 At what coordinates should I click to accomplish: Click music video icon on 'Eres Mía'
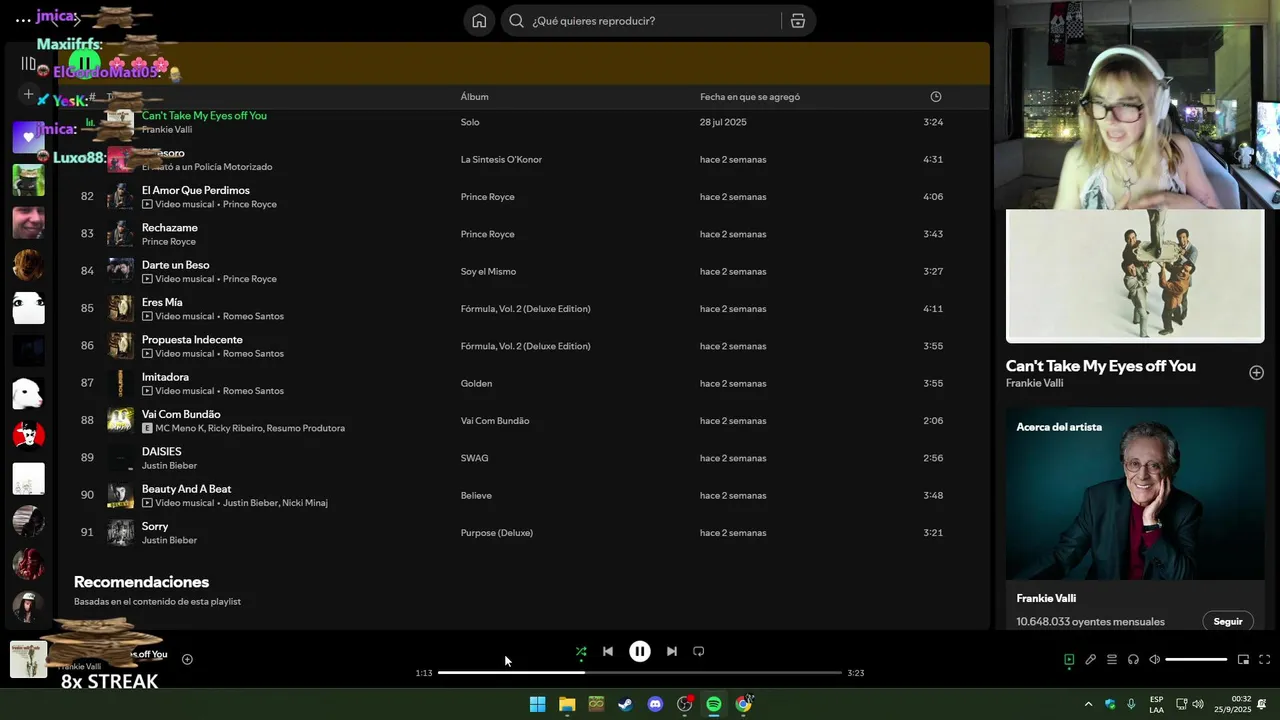pyautogui.click(x=147, y=316)
